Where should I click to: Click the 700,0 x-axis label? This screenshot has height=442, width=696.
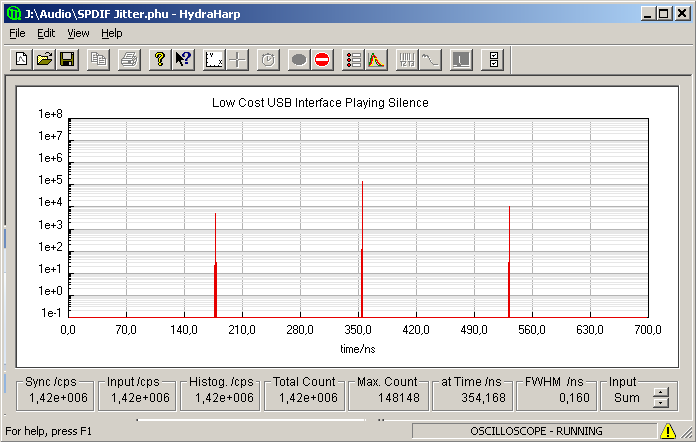point(648,330)
